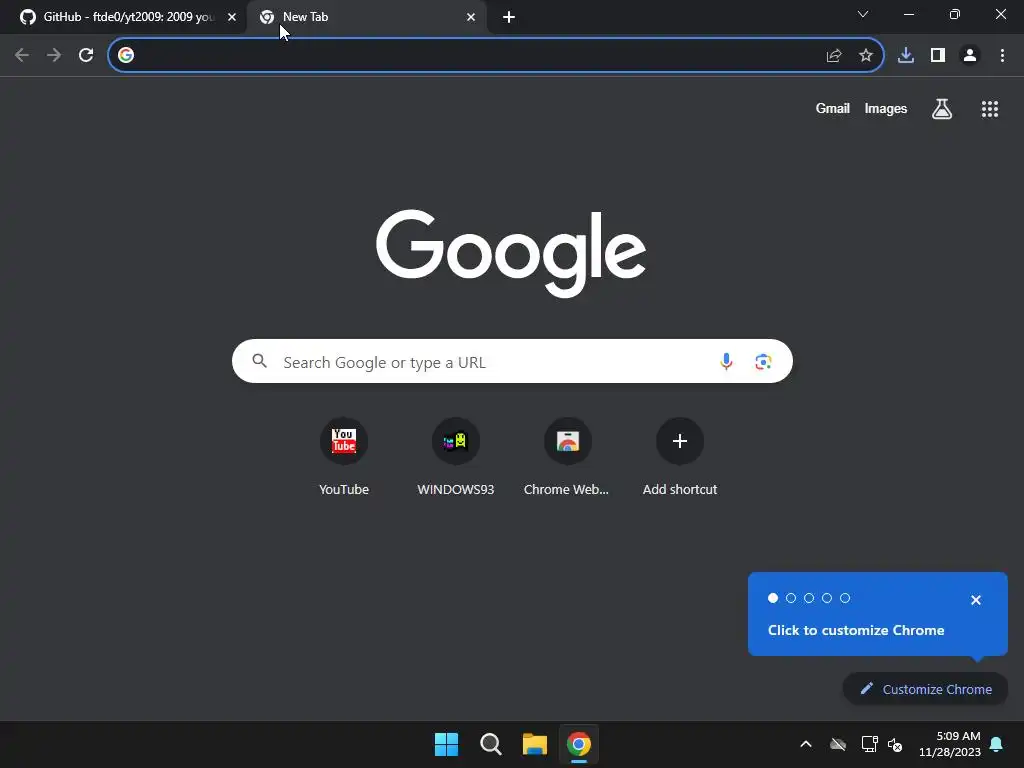The image size is (1024, 768).
Task: Close the New Tab tab
Action: coord(471,17)
